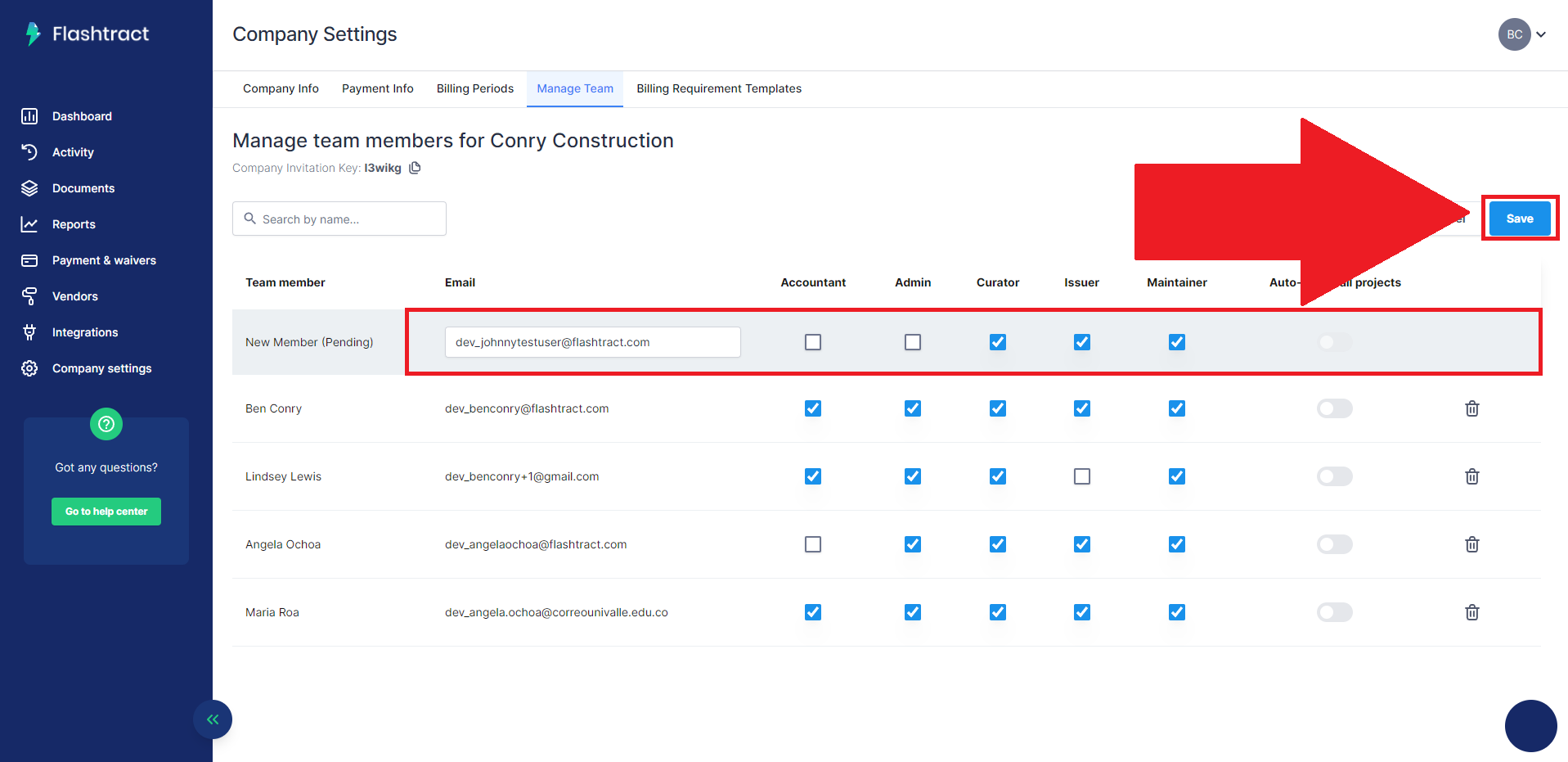The image size is (1568, 762).
Task: Open Billing Requirement Templates tab
Action: pos(719,88)
